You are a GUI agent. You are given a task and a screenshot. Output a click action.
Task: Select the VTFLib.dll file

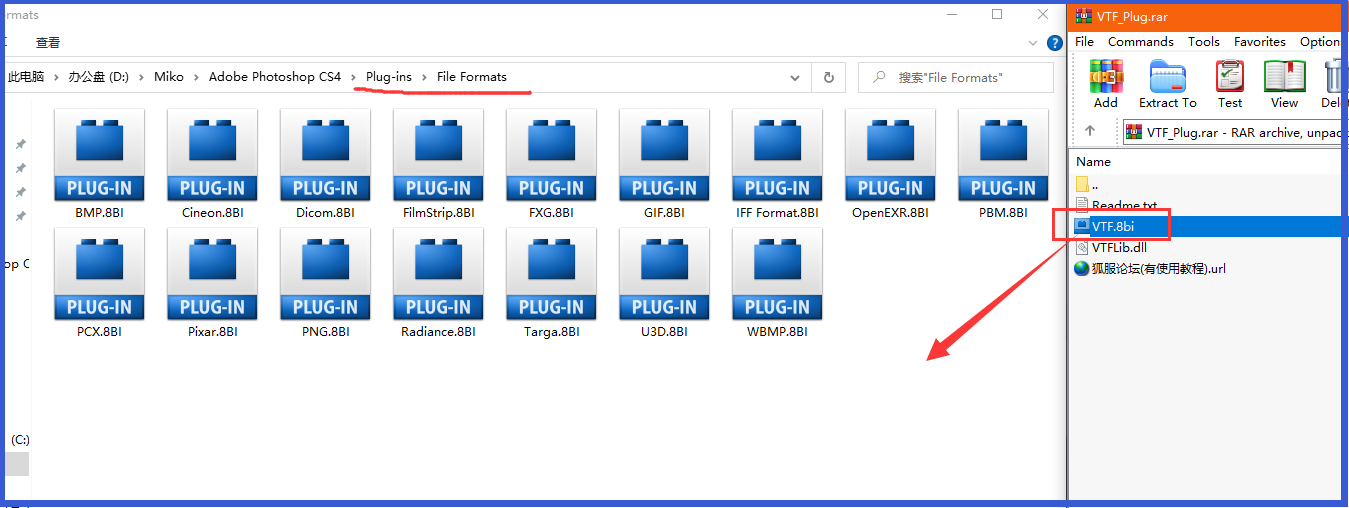[x=1118, y=247]
